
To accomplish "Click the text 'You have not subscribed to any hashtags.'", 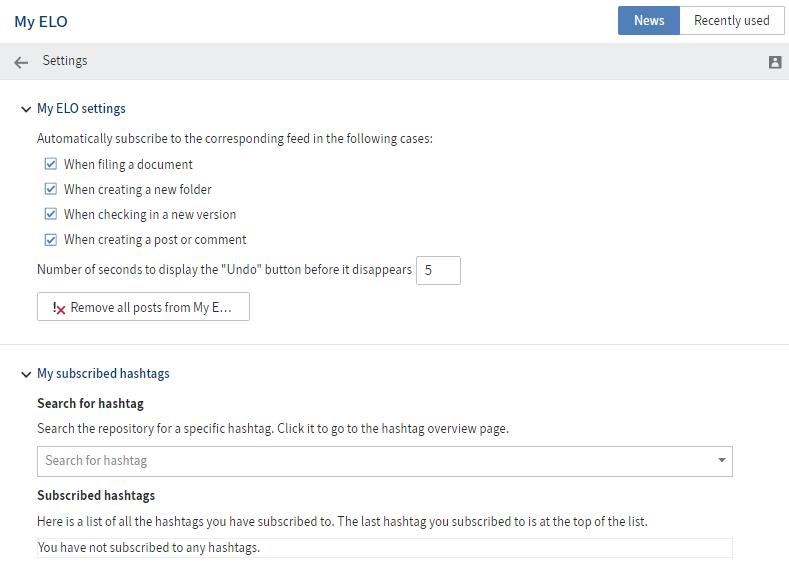I will [x=149, y=548].
